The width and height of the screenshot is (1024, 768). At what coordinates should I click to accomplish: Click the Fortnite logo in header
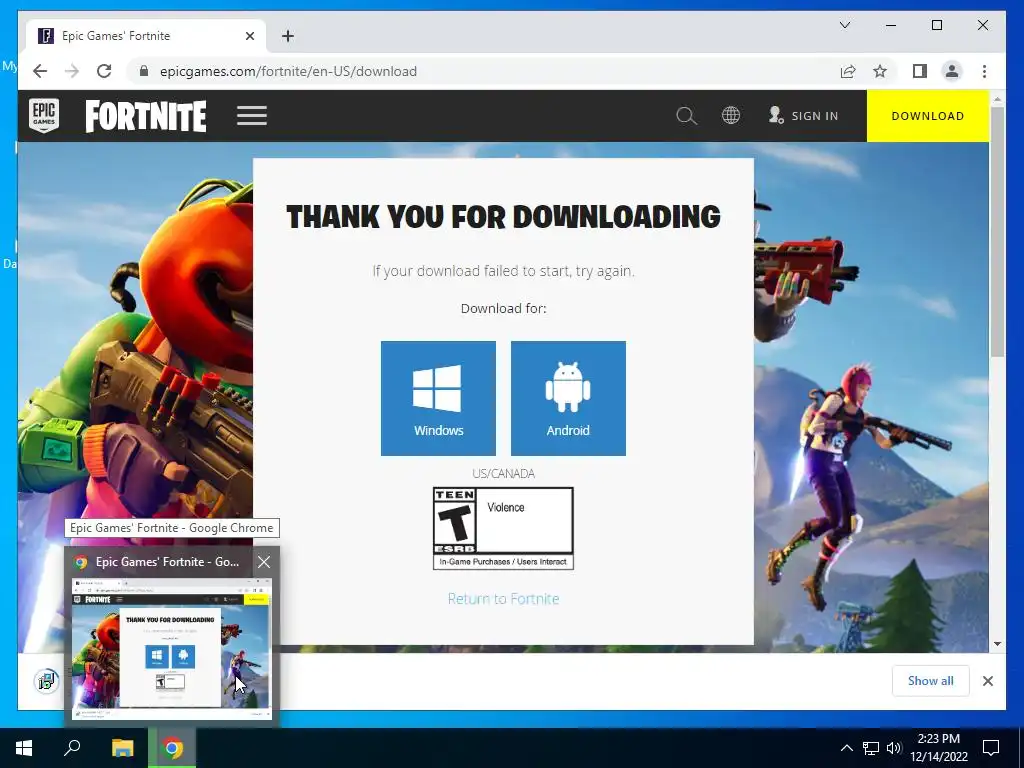click(x=146, y=116)
